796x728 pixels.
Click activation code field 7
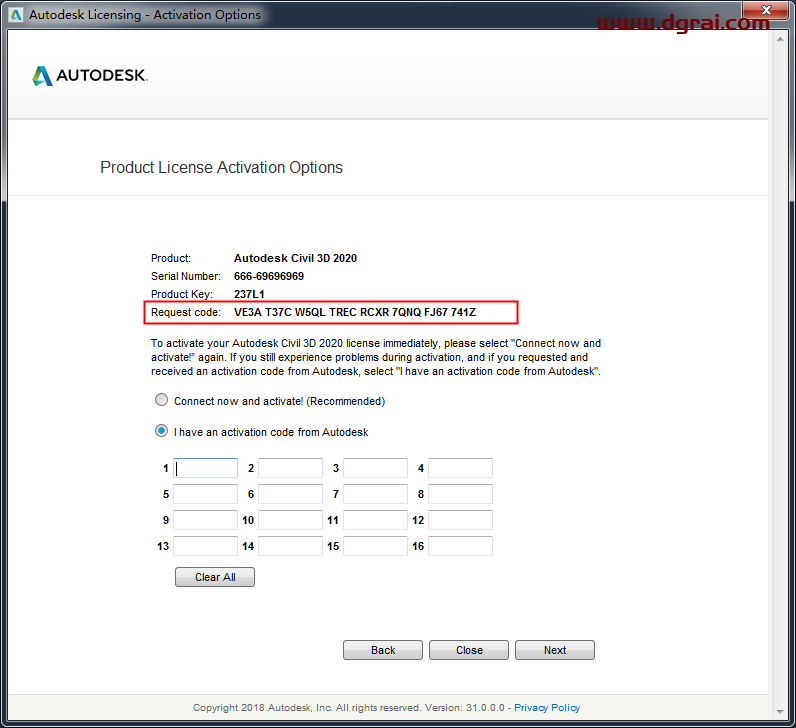375,494
